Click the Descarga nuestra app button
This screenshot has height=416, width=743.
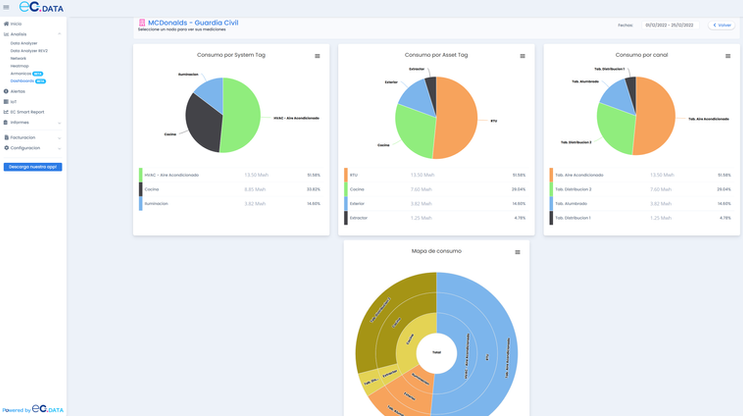pos(33,167)
